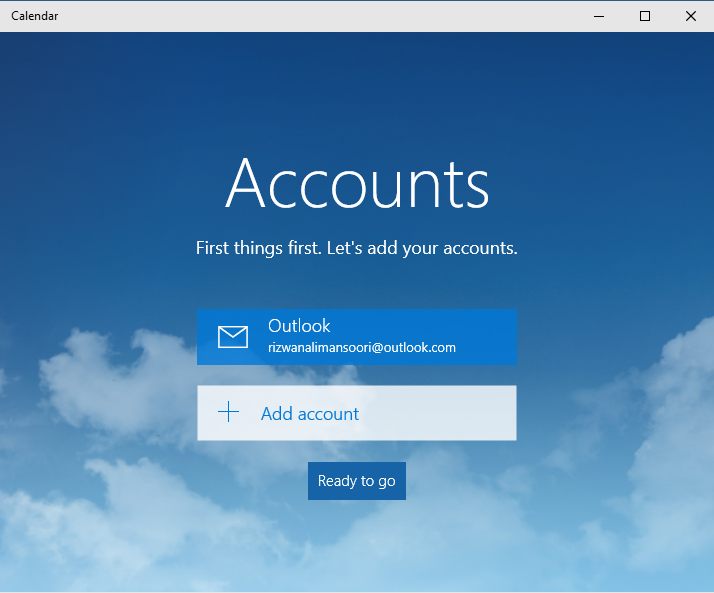Viewport: 714px width, 593px height.
Task: Click the Accounts heading text
Action: [357, 183]
